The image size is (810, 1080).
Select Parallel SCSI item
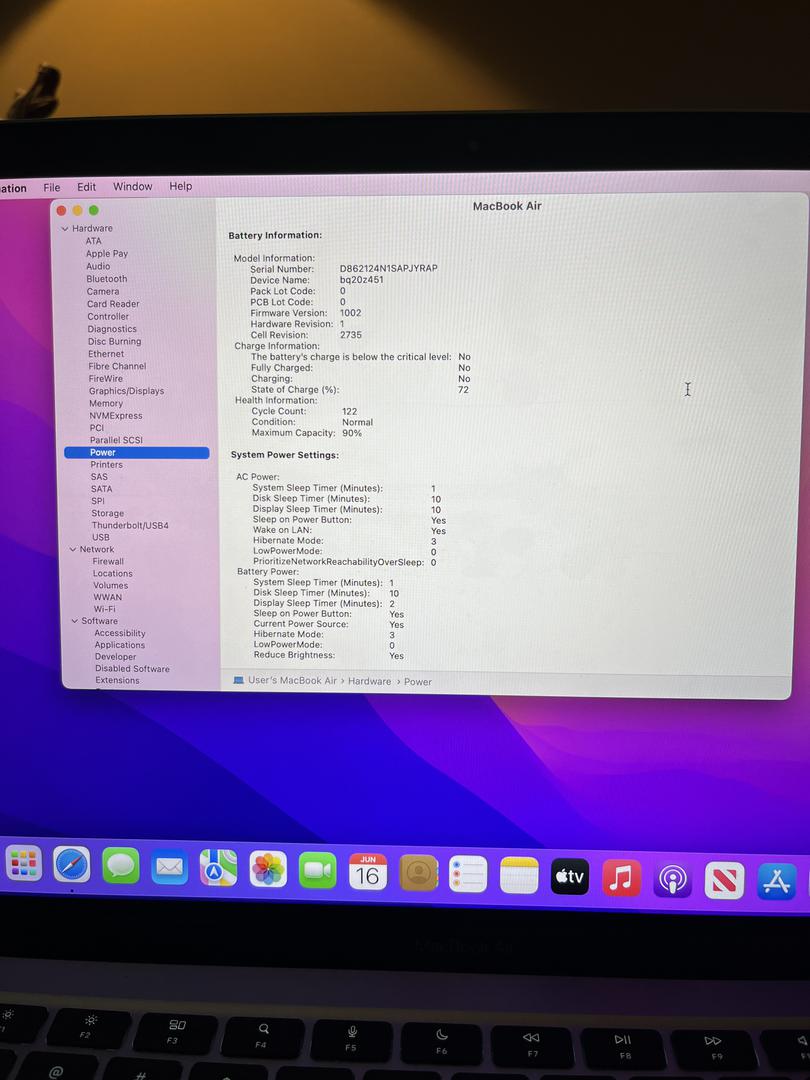(x=116, y=439)
